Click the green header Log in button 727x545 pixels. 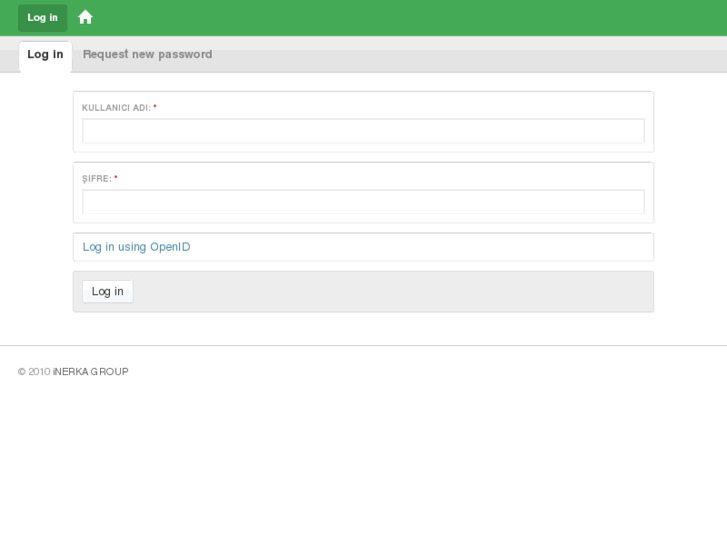click(43, 18)
